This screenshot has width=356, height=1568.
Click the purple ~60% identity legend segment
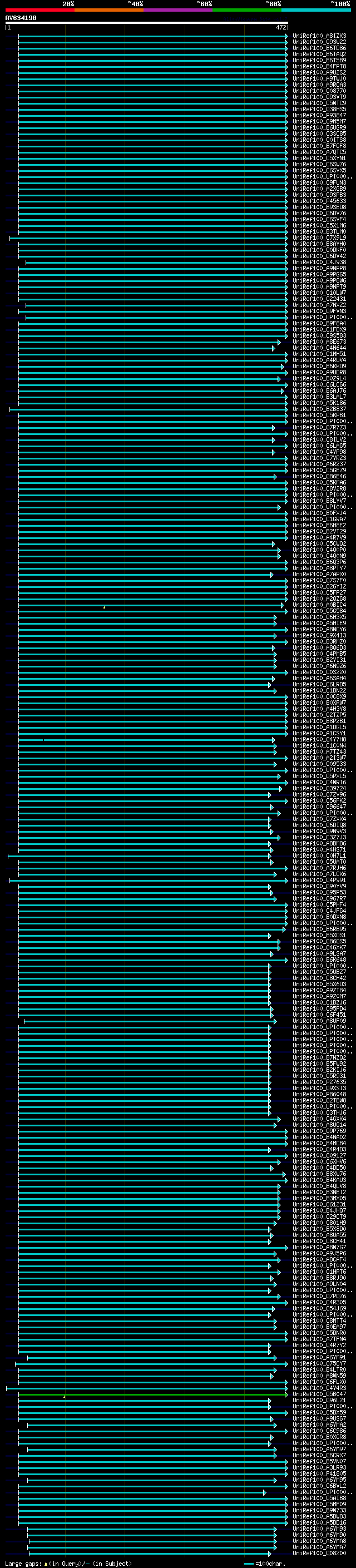179,10
